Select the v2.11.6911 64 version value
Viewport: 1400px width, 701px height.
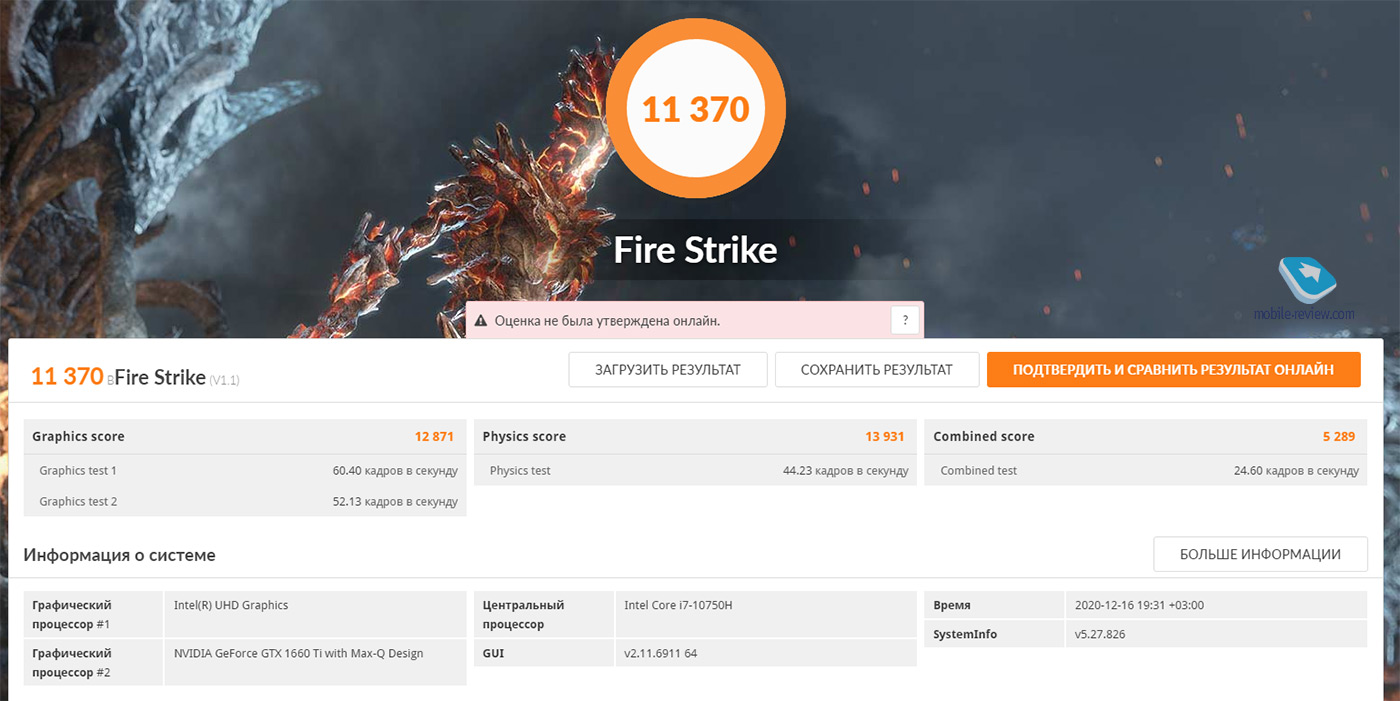point(663,653)
